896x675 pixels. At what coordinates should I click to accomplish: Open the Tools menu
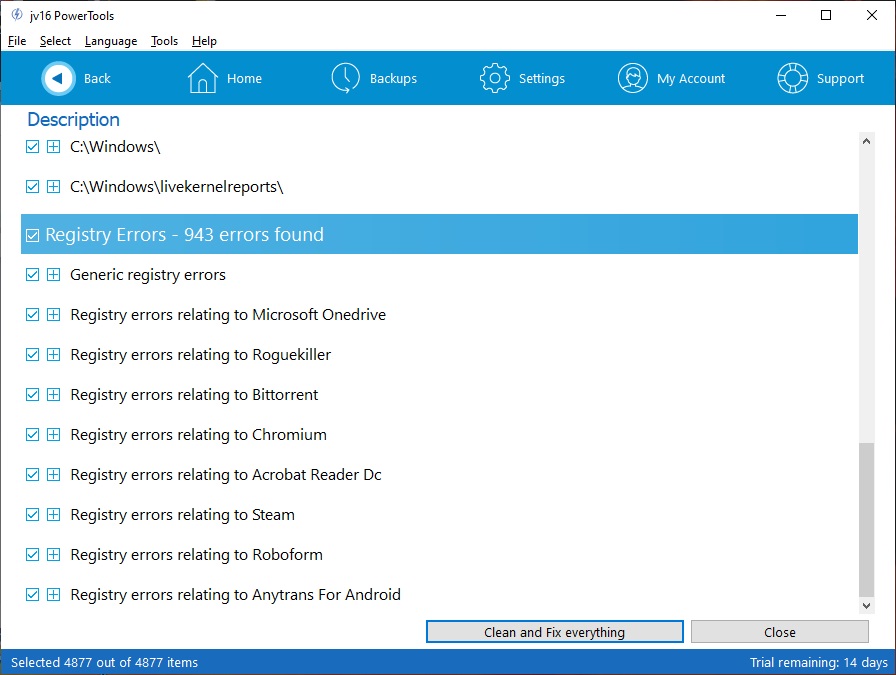pos(165,41)
